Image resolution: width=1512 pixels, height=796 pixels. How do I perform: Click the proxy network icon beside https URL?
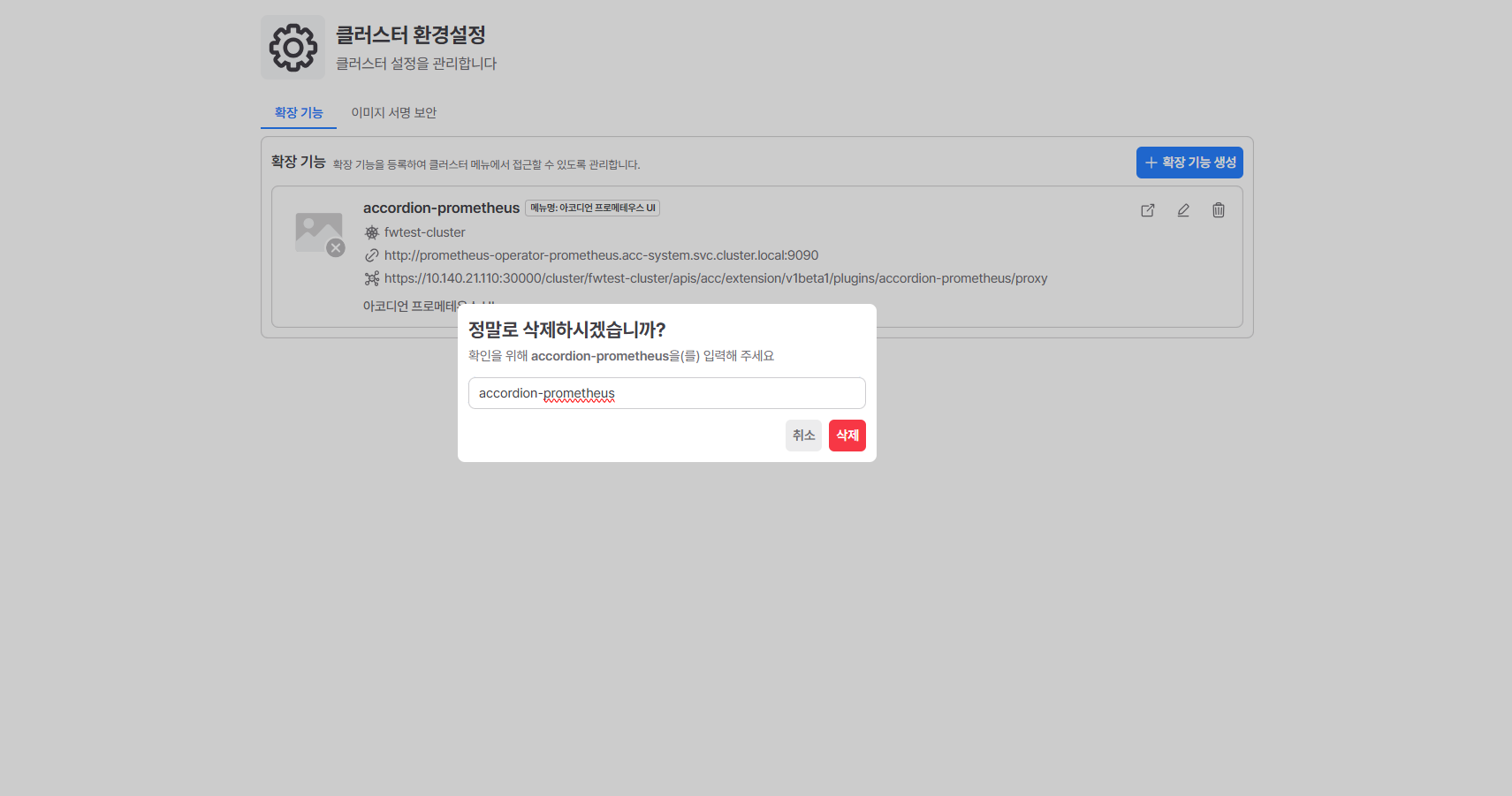372,278
